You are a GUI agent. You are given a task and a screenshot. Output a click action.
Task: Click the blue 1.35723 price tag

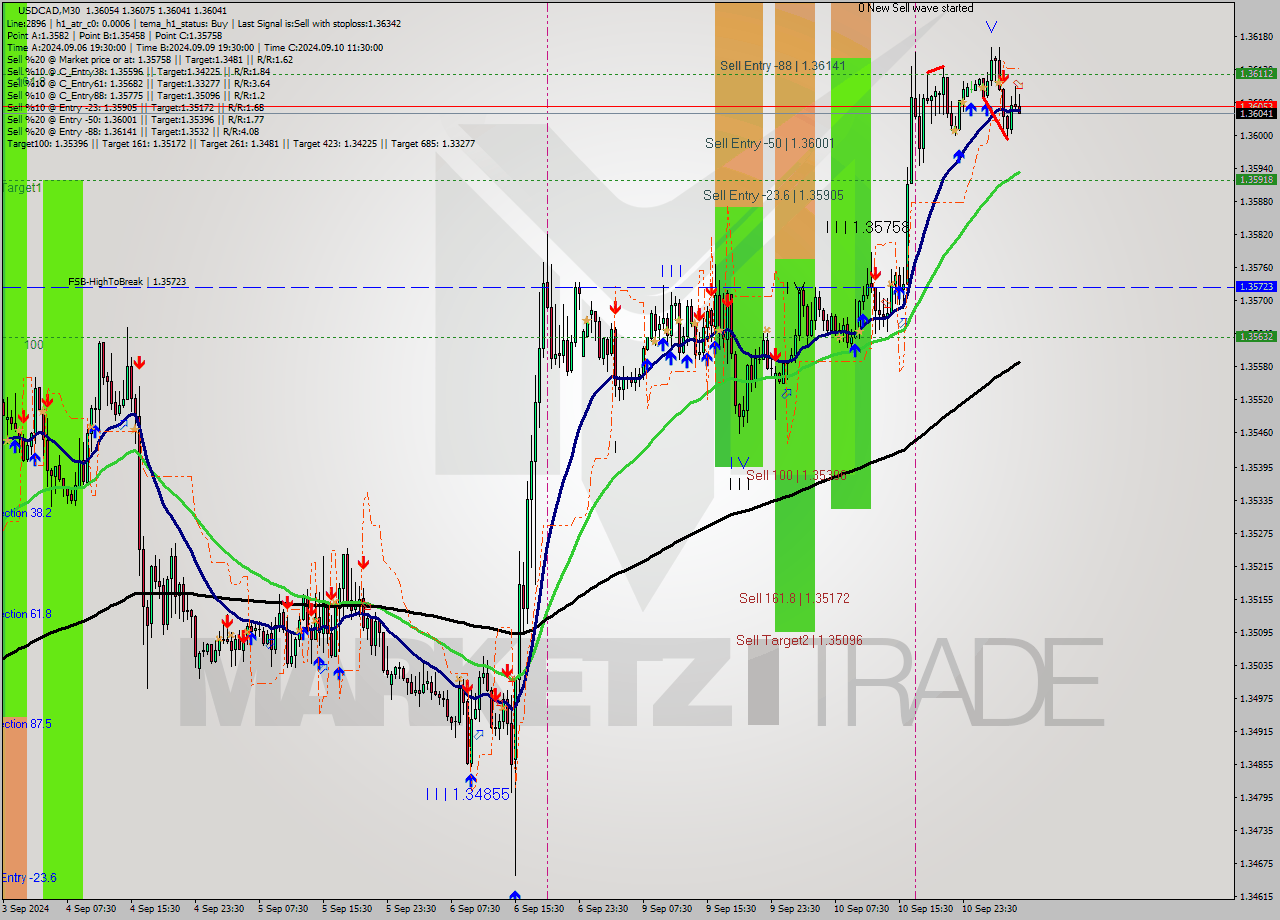pyautogui.click(x=1256, y=286)
